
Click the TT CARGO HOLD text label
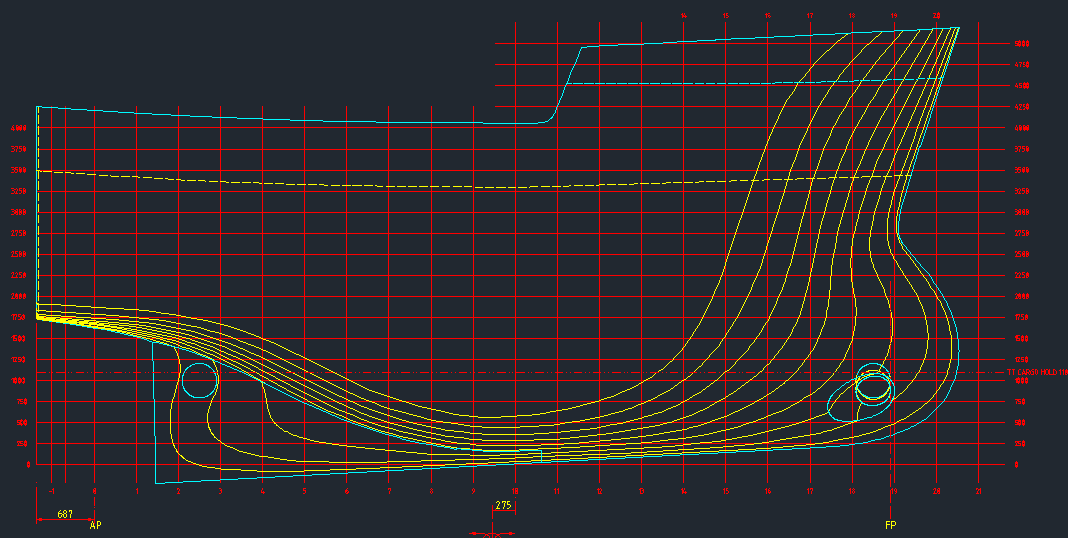pyautogui.click(x=1037, y=372)
